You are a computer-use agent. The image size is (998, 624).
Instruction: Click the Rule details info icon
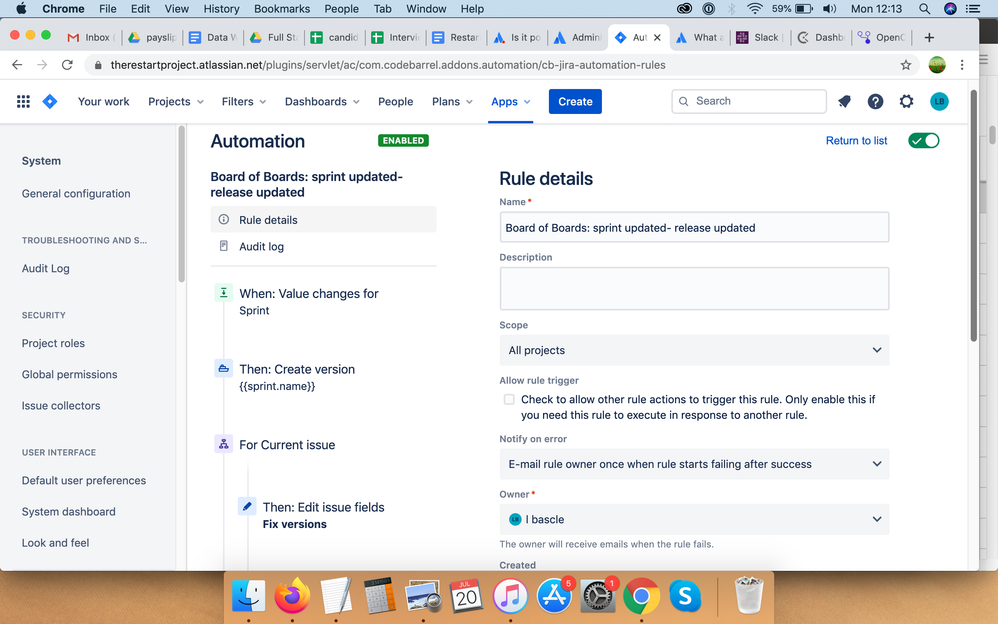223,220
